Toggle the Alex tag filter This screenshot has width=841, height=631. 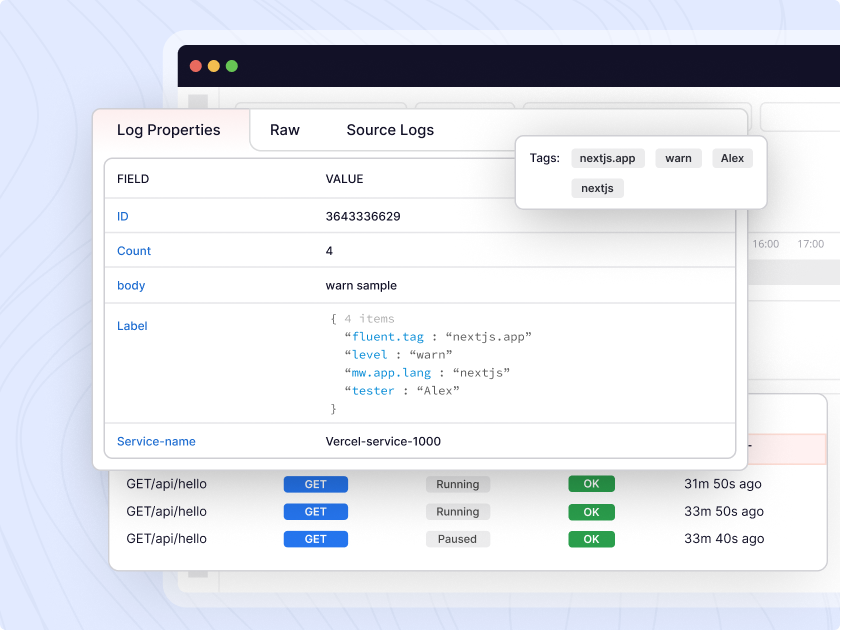coord(732,157)
